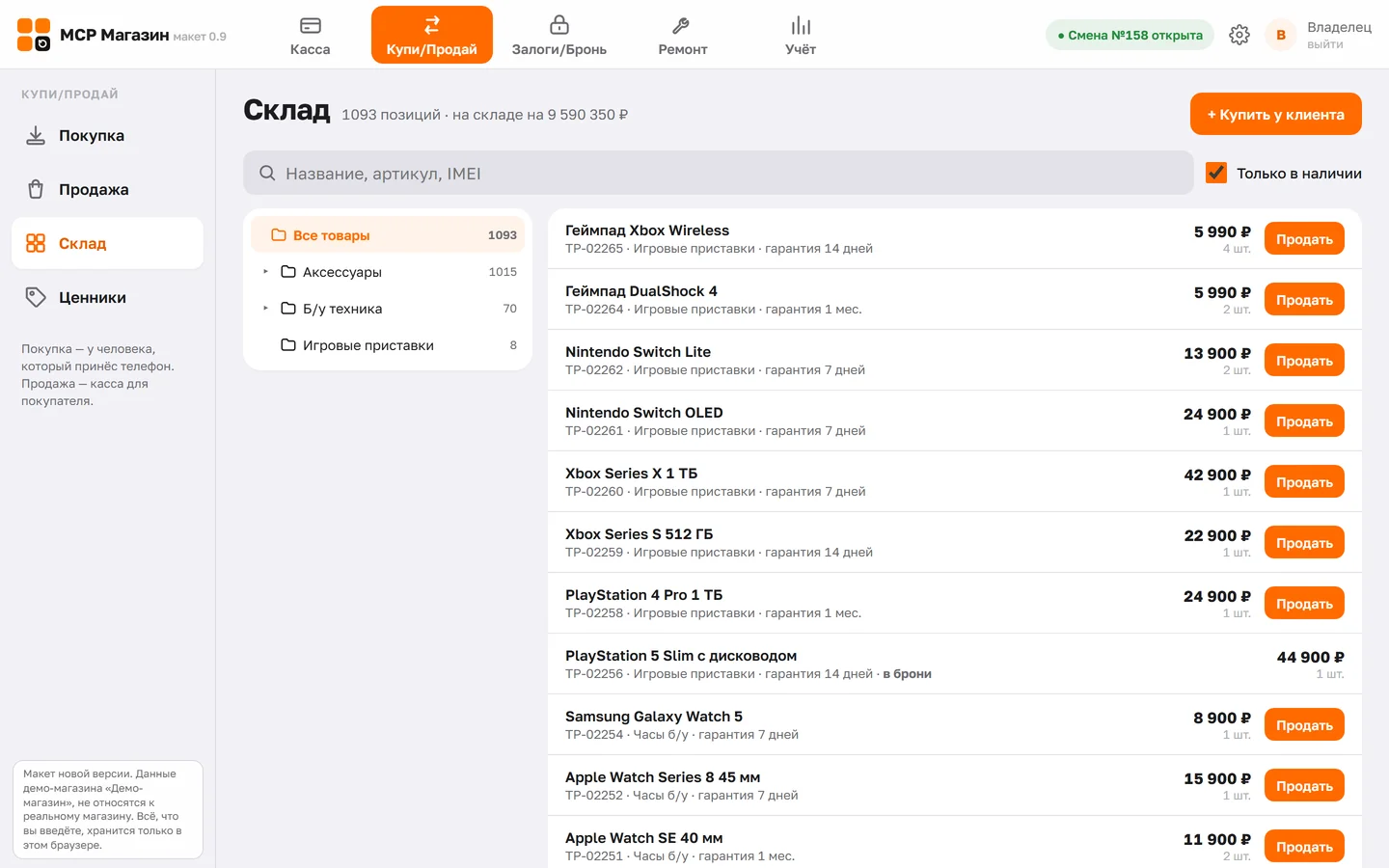Select Склад in the sidebar
1389x868 pixels.
107,243
